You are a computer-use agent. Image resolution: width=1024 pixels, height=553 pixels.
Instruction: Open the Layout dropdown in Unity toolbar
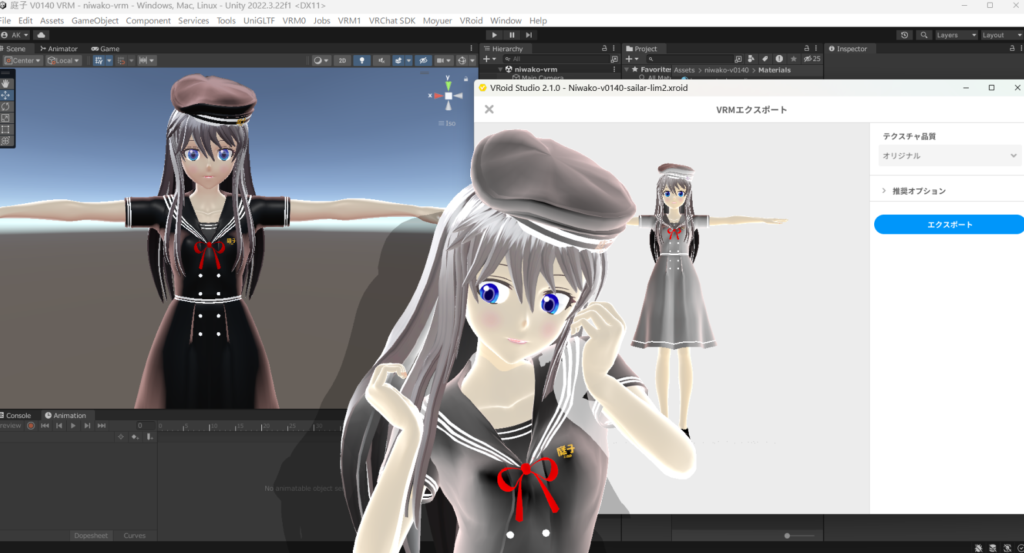(997, 35)
